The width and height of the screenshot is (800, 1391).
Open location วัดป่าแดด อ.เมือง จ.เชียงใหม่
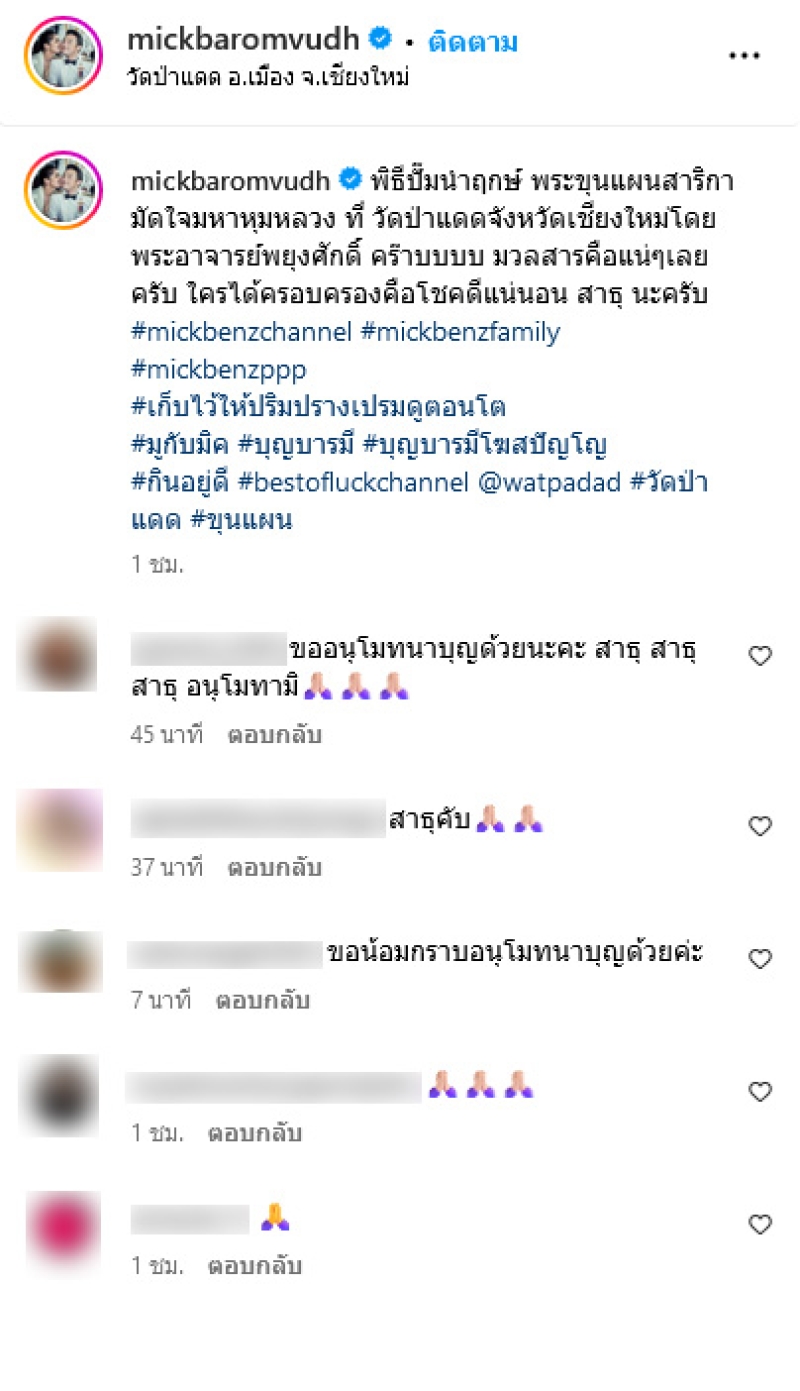click(x=269, y=77)
